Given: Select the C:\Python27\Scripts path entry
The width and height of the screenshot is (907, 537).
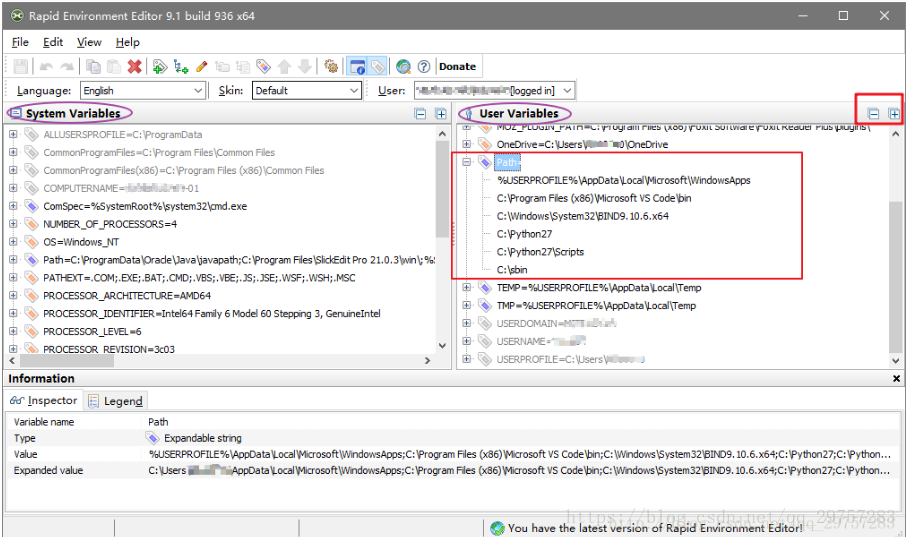Looking at the screenshot, I should point(540,252).
